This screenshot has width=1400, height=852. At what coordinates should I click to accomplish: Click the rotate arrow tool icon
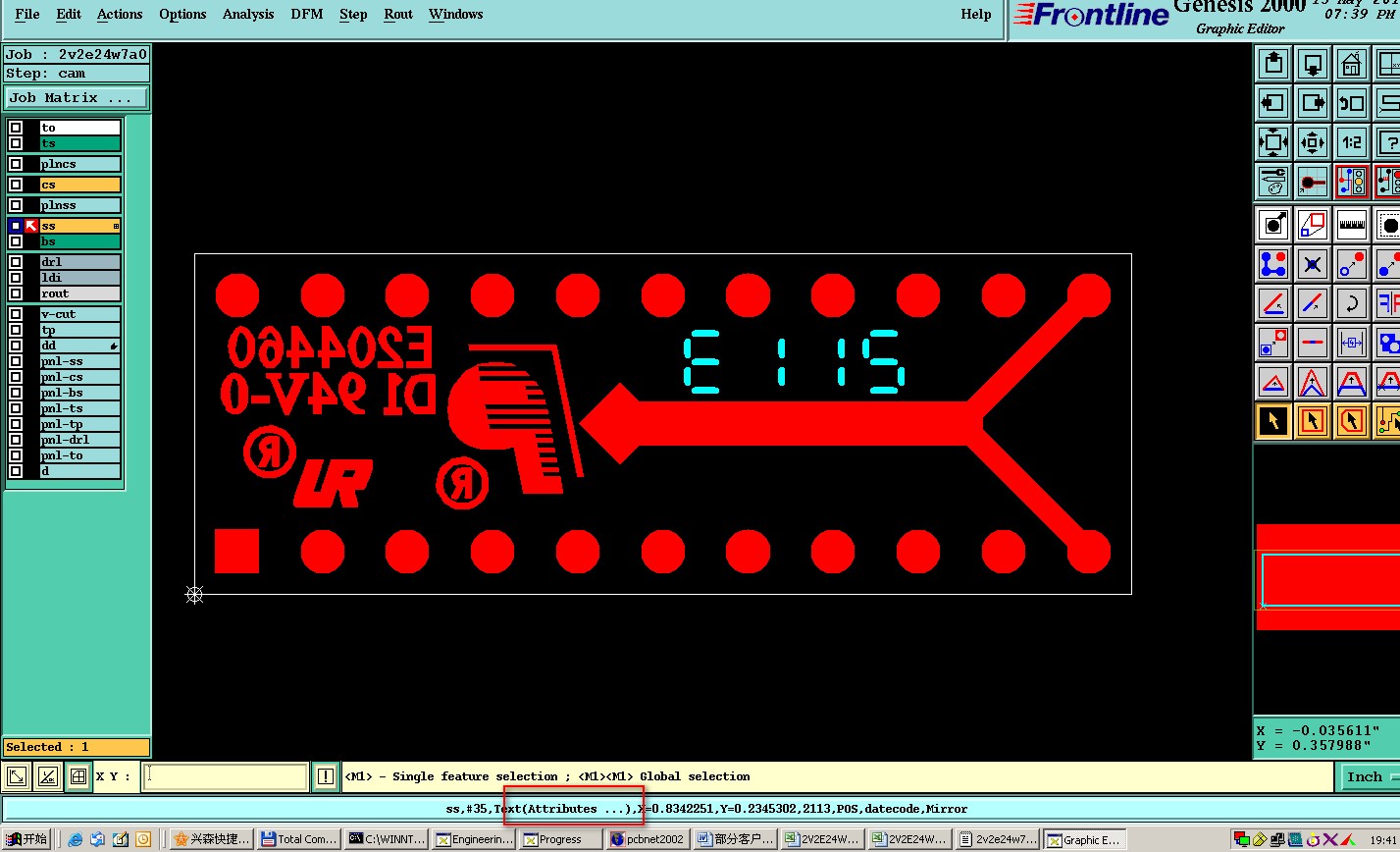point(1352,303)
